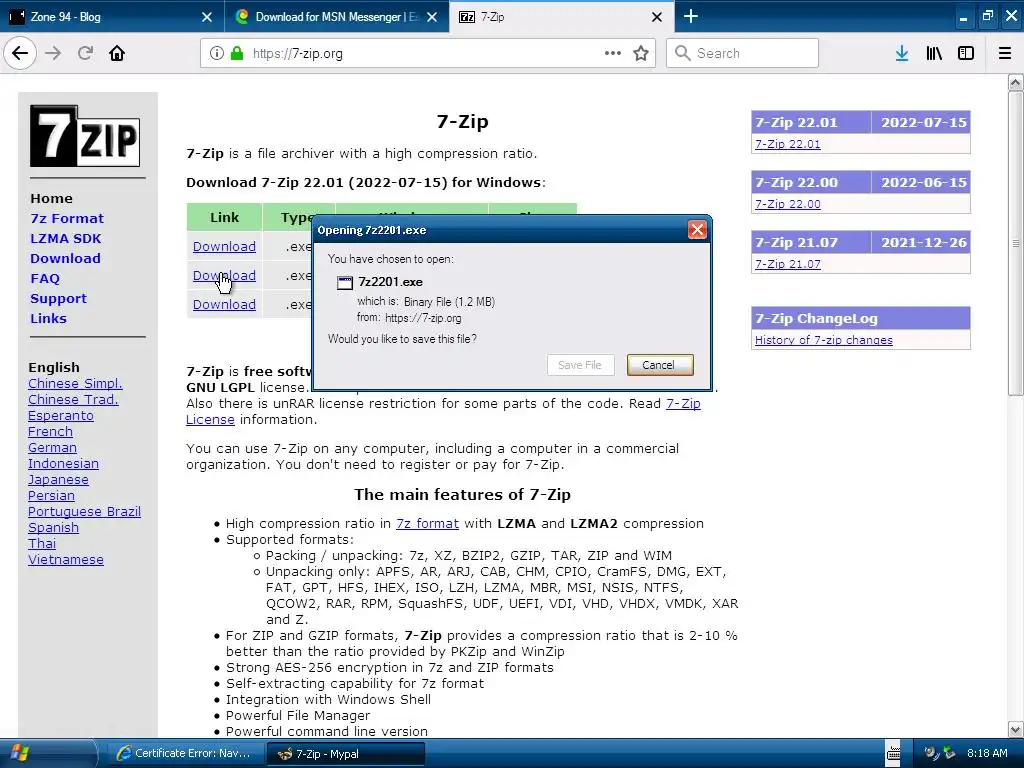This screenshot has height=768, width=1024.
Task: Open the library bookshelf icon
Action: (x=934, y=53)
